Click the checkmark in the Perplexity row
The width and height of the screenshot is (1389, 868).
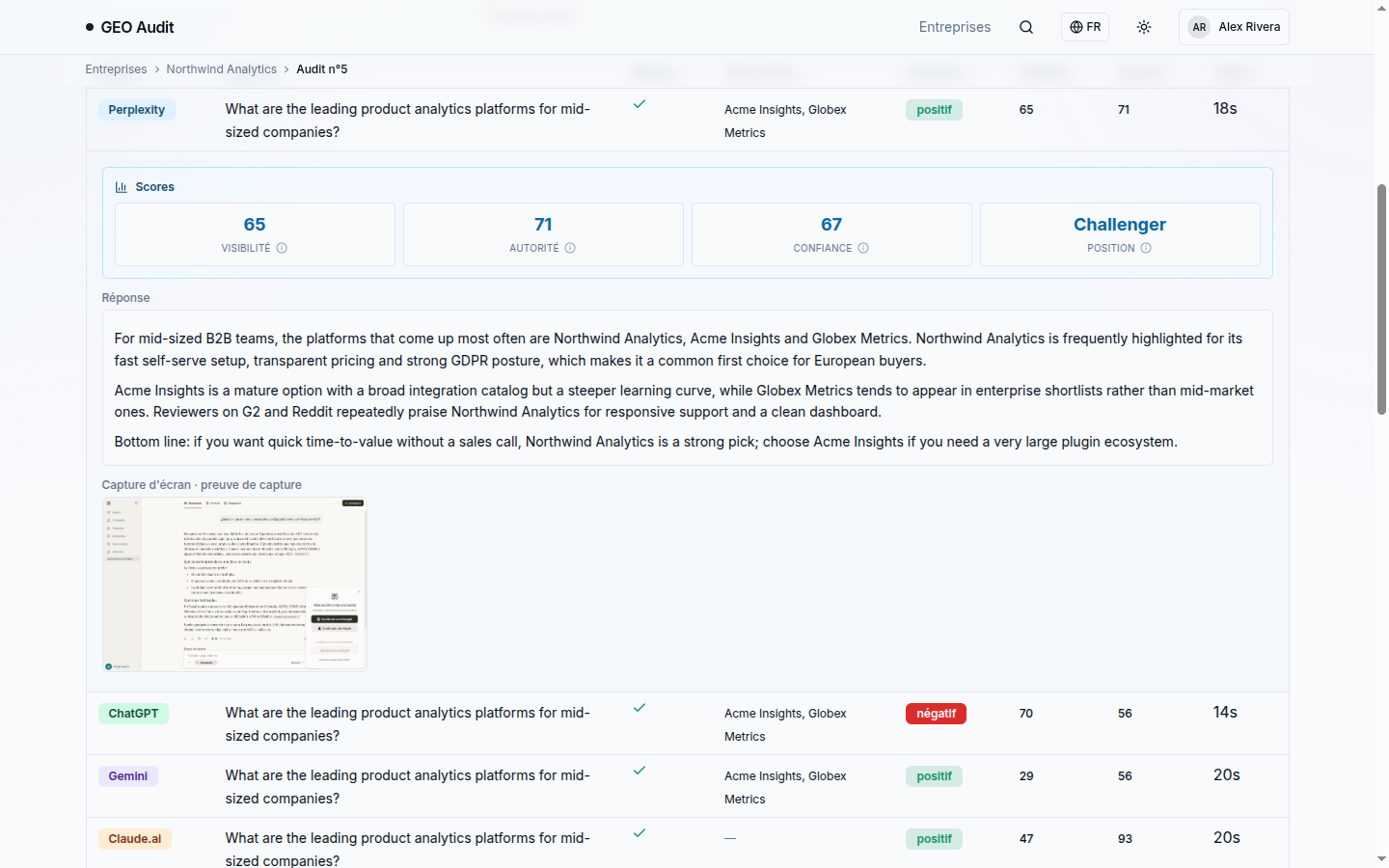coord(640,104)
